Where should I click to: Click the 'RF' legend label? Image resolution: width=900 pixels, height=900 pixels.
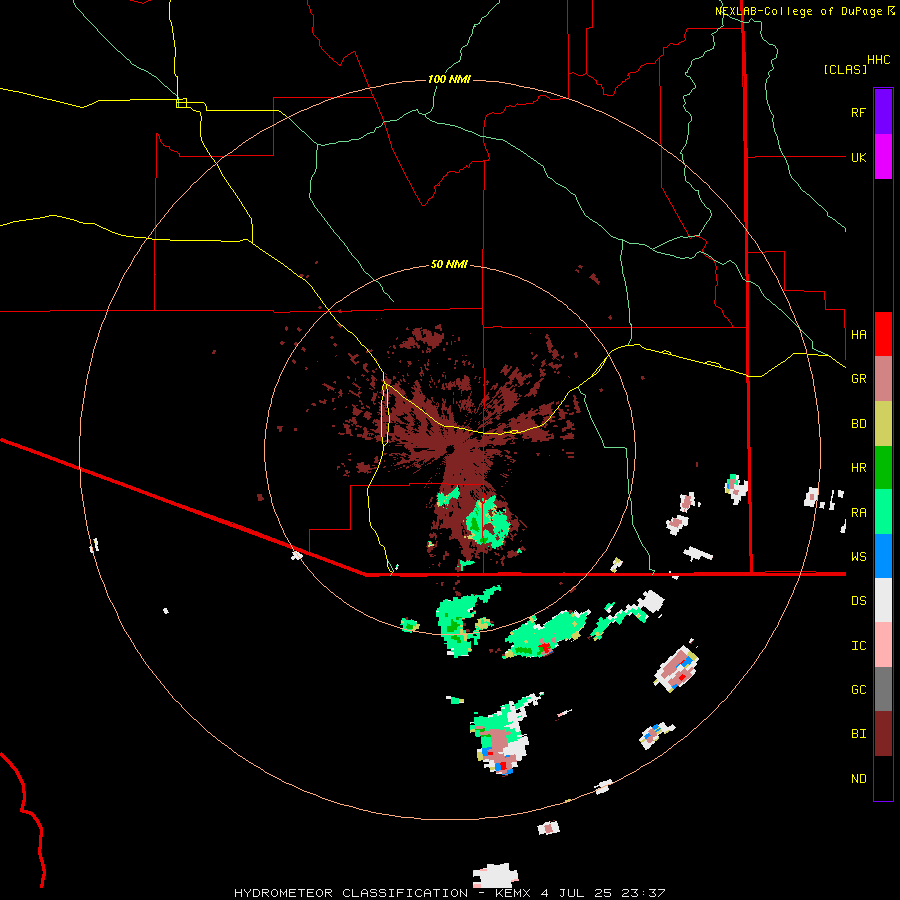(x=858, y=112)
